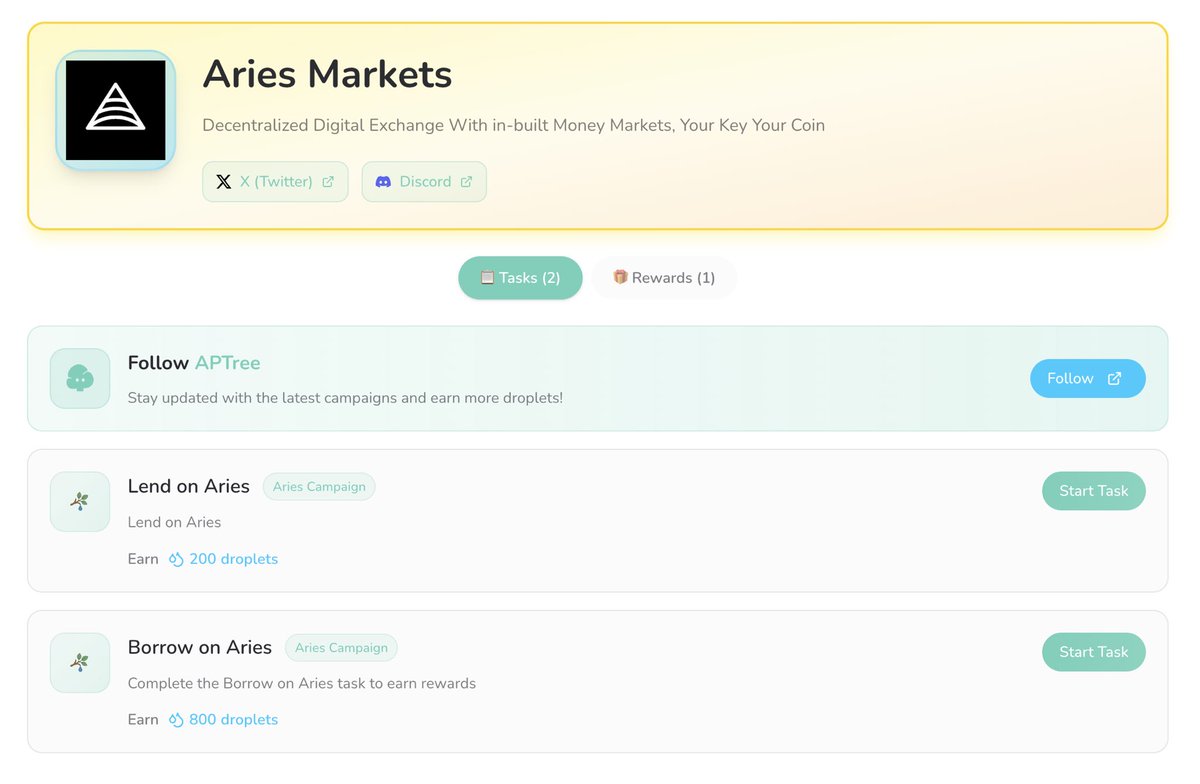The width and height of the screenshot is (1200, 784).
Task: Click the 200 droplets reward link
Action: (233, 558)
